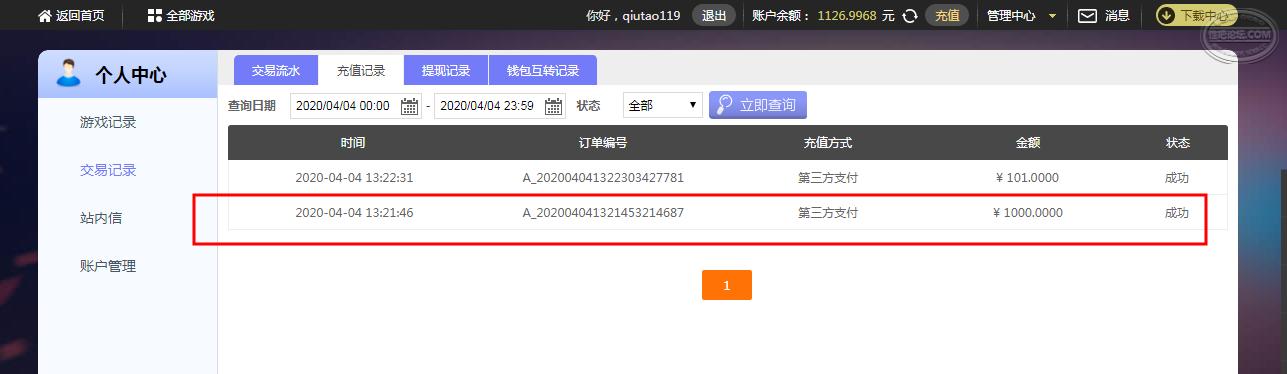Click timestamp 2020-04-04 13:22:31
Image resolution: width=1287 pixels, height=374 pixels.
pyautogui.click(x=354, y=178)
